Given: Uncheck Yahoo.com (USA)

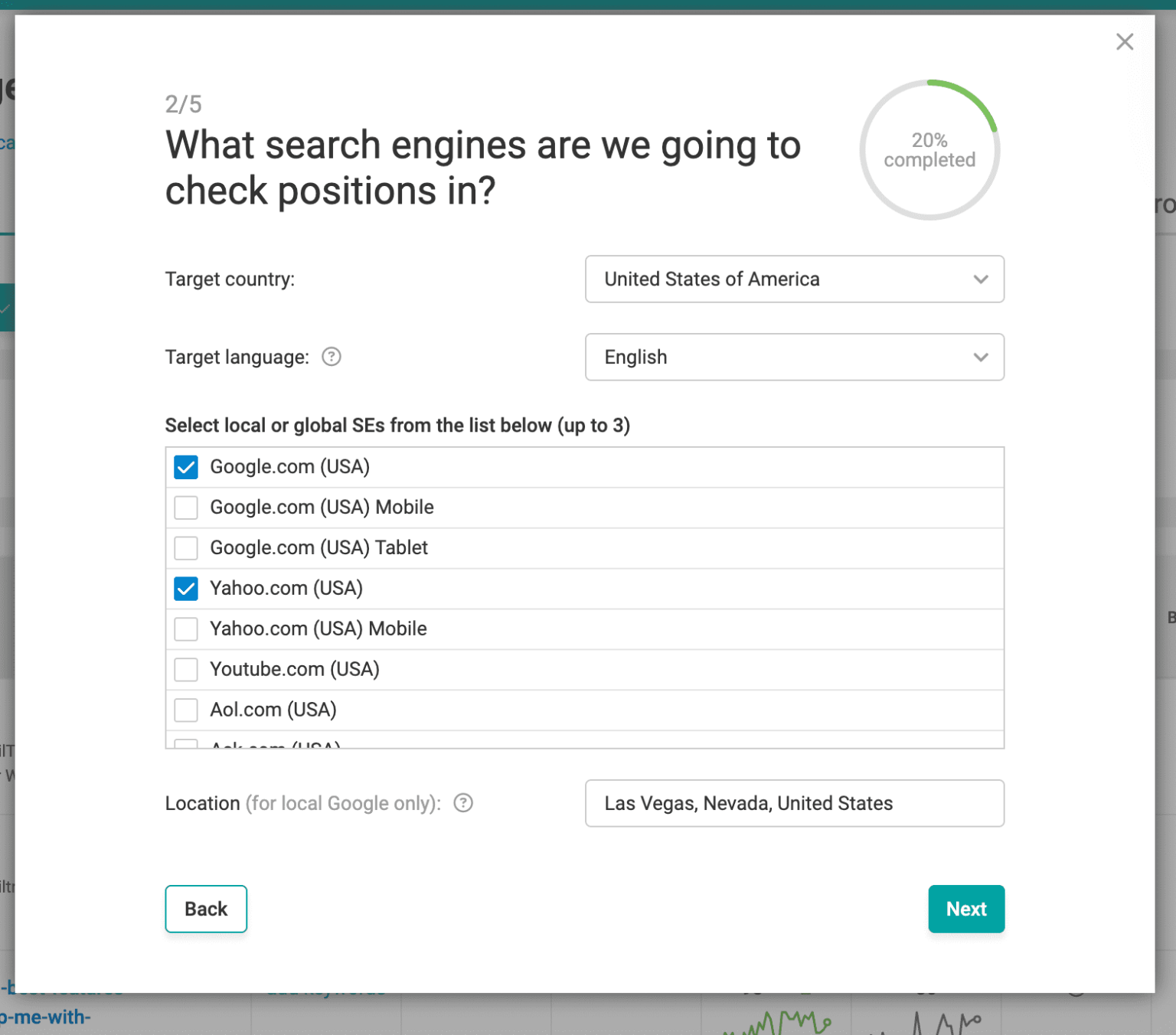Looking at the screenshot, I should 185,588.
